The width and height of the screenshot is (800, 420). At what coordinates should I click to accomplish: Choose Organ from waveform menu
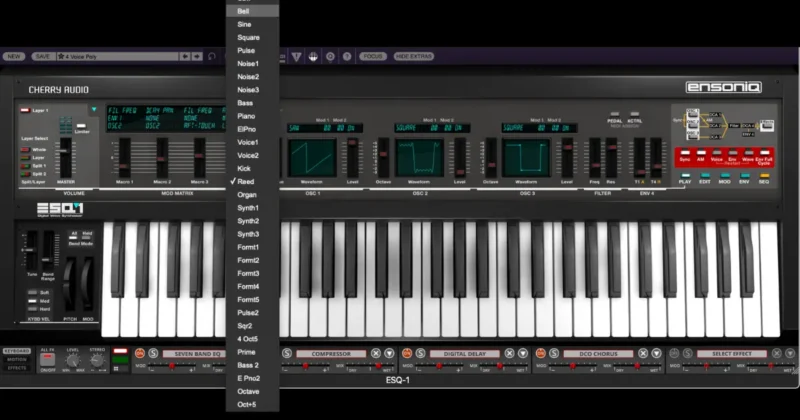coord(253,194)
